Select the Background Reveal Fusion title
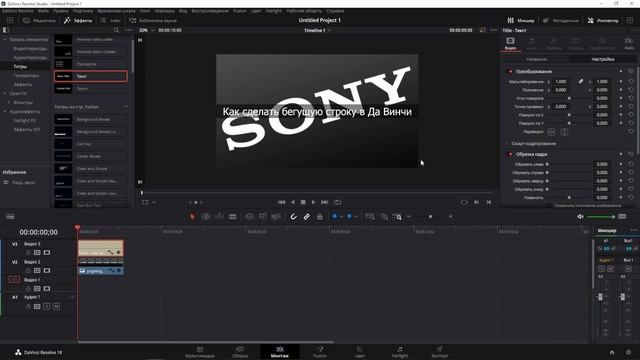This screenshot has width=640, height=360. pos(91,119)
